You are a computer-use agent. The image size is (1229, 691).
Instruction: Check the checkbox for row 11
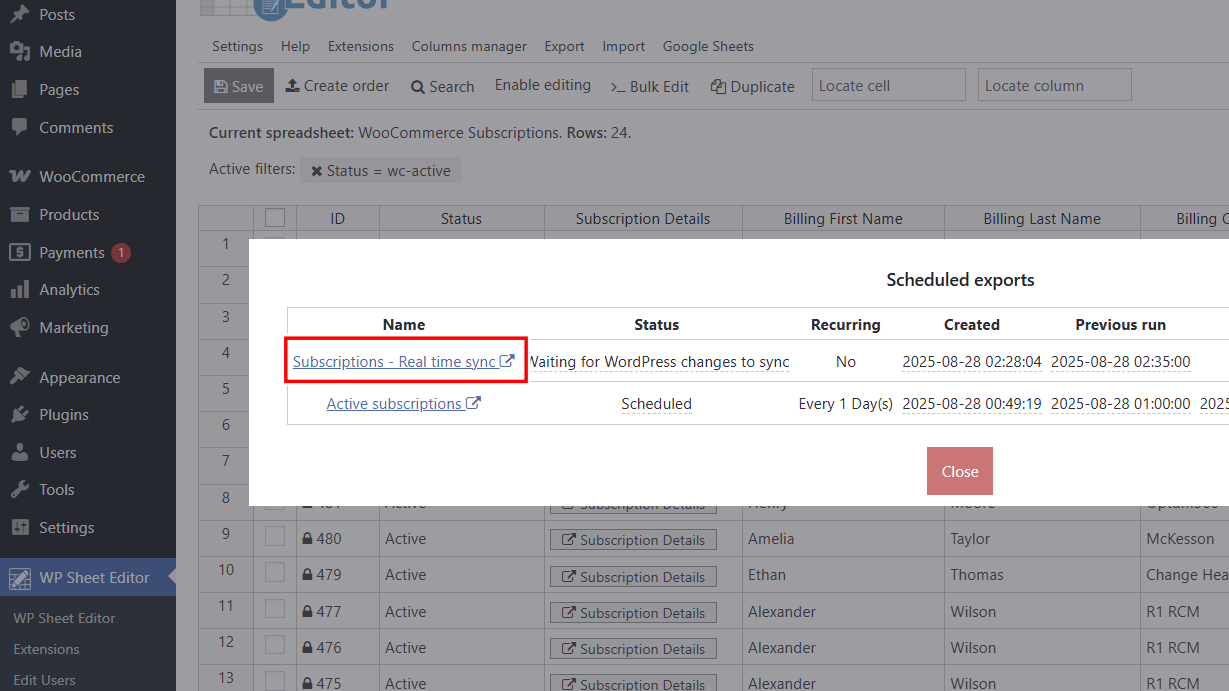coord(275,610)
